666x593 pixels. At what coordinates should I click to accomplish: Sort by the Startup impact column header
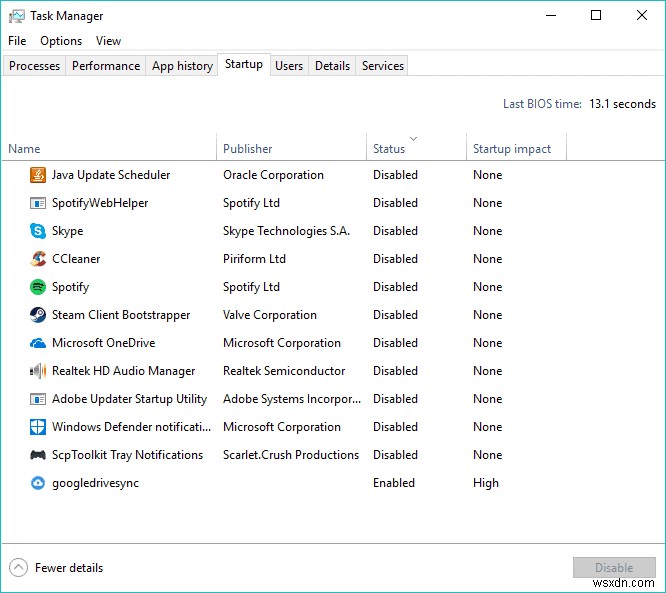point(516,147)
